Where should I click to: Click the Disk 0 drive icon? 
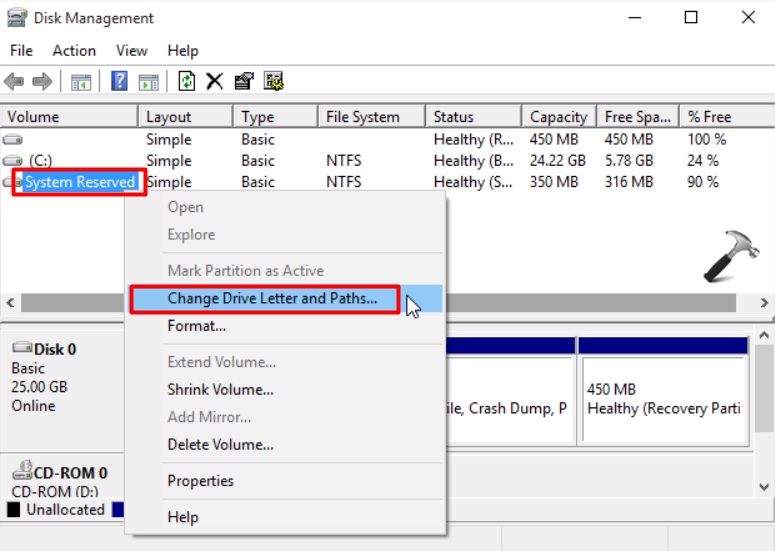22,347
